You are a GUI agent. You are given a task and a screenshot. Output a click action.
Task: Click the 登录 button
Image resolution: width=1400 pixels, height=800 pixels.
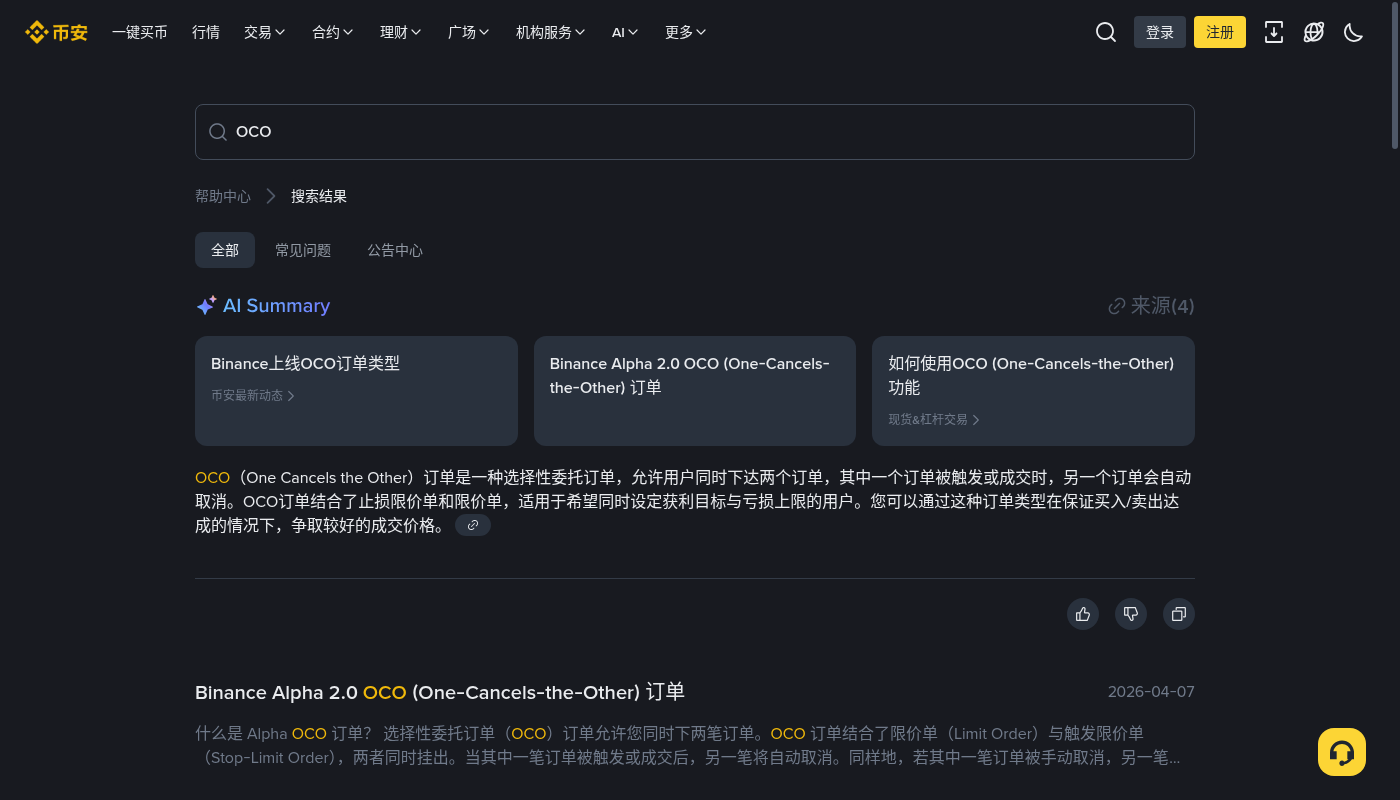(x=1160, y=32)
